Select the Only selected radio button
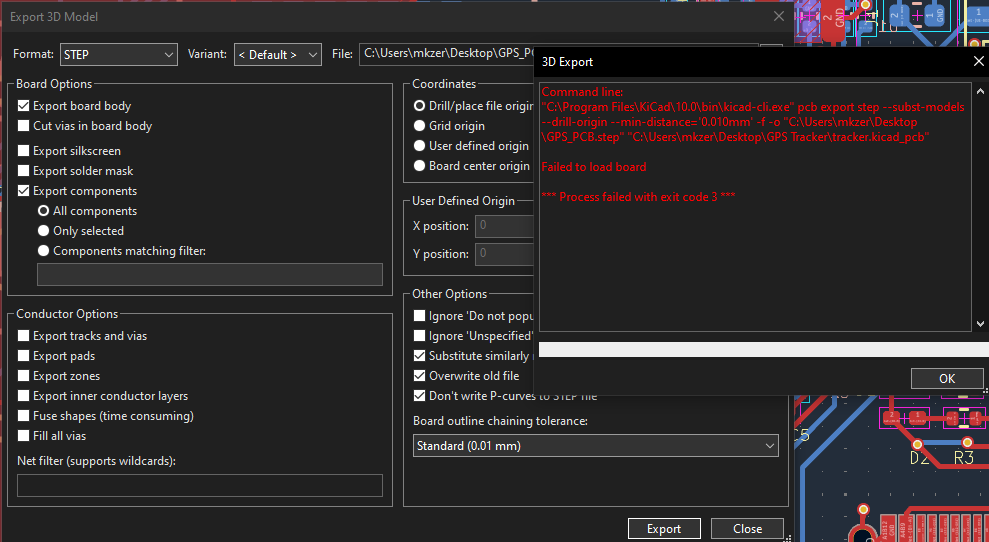 44,231
